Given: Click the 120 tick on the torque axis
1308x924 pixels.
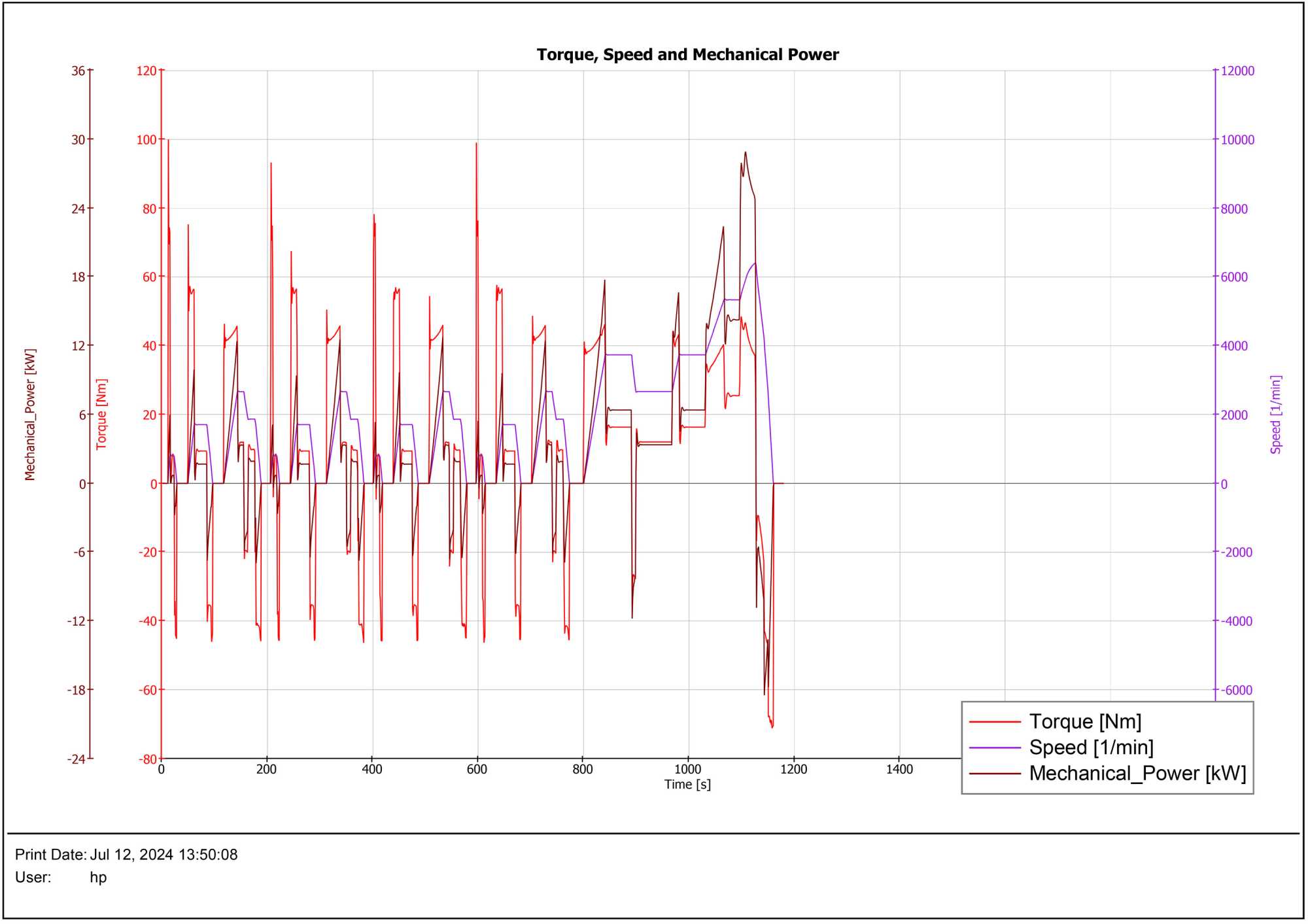Looking at the screenshot, I should (x=146, y=71).
